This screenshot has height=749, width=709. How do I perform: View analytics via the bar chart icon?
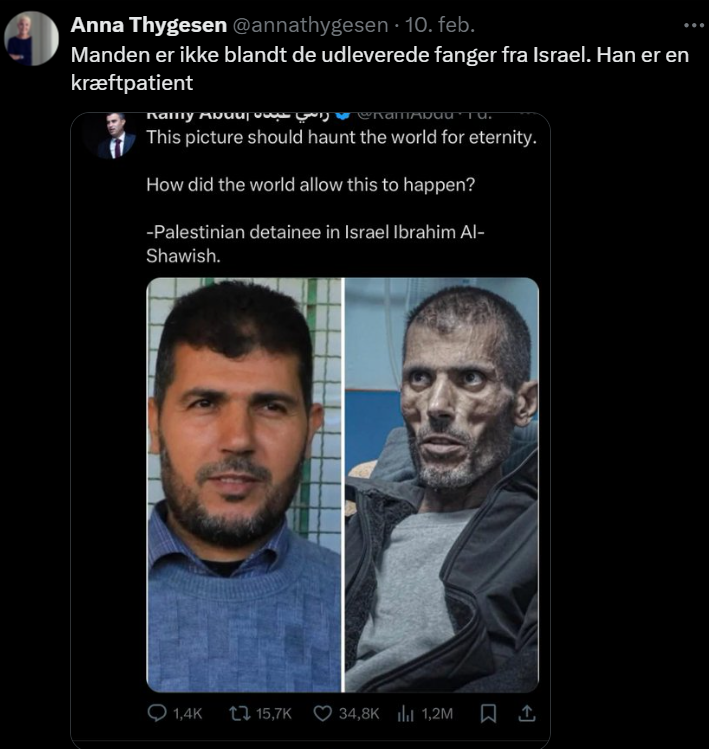pos(406,714)
